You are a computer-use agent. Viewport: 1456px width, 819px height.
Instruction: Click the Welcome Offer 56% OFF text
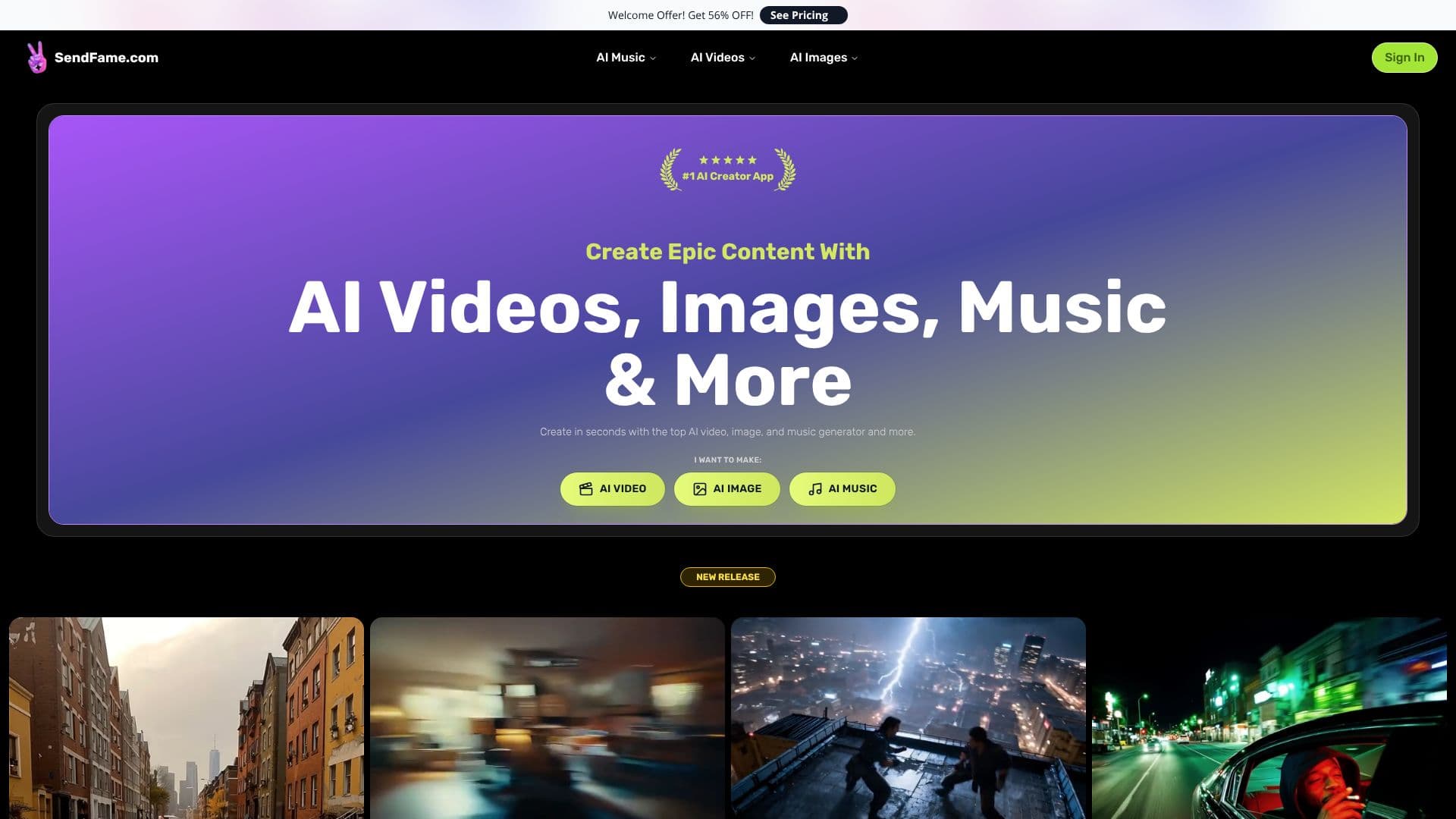tap(680, 15)
